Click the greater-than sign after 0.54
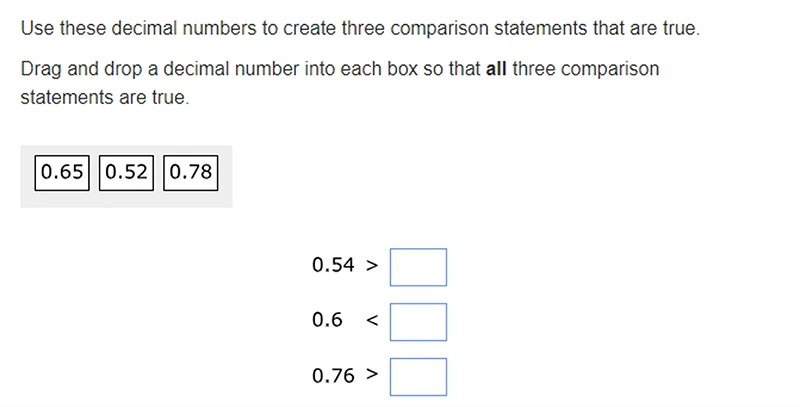The image size is (800, 407). (x=372, y=265)
